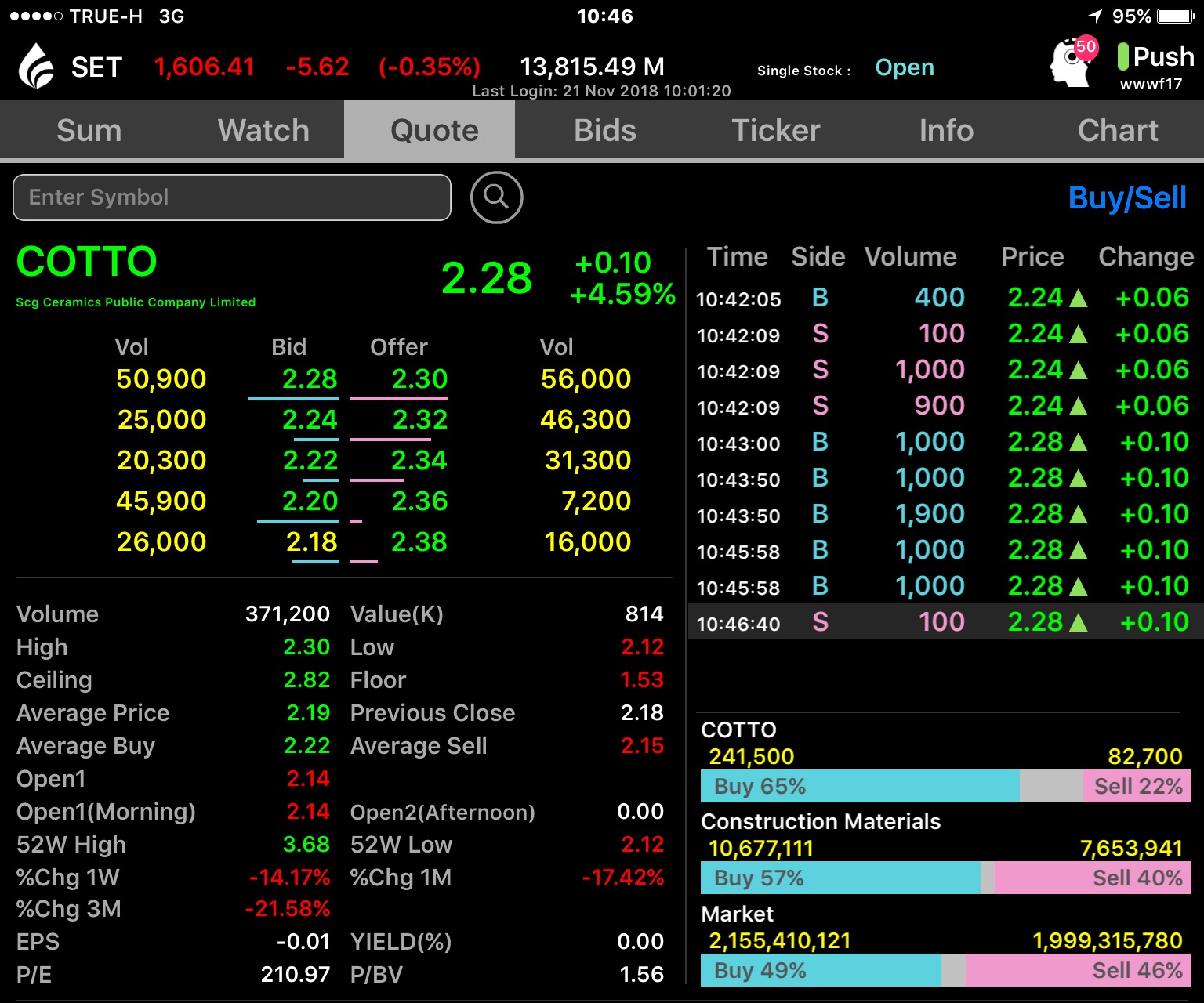Screen dimensions: 1204x1003
Task: Tap the signal strength dots
Action: [x=36, y=16]
